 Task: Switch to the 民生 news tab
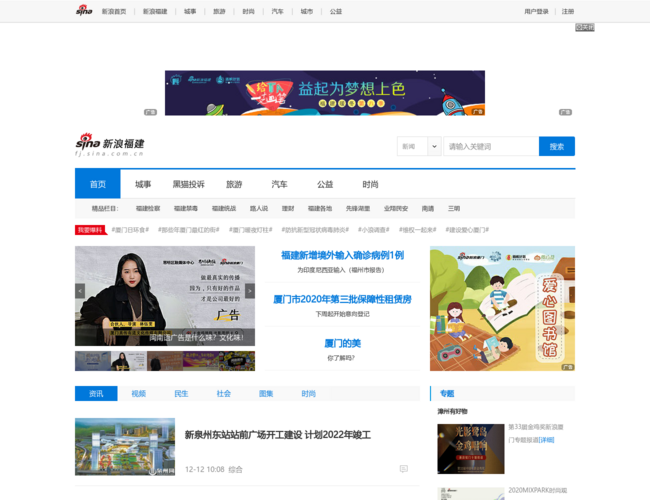[x=181, y=394]
